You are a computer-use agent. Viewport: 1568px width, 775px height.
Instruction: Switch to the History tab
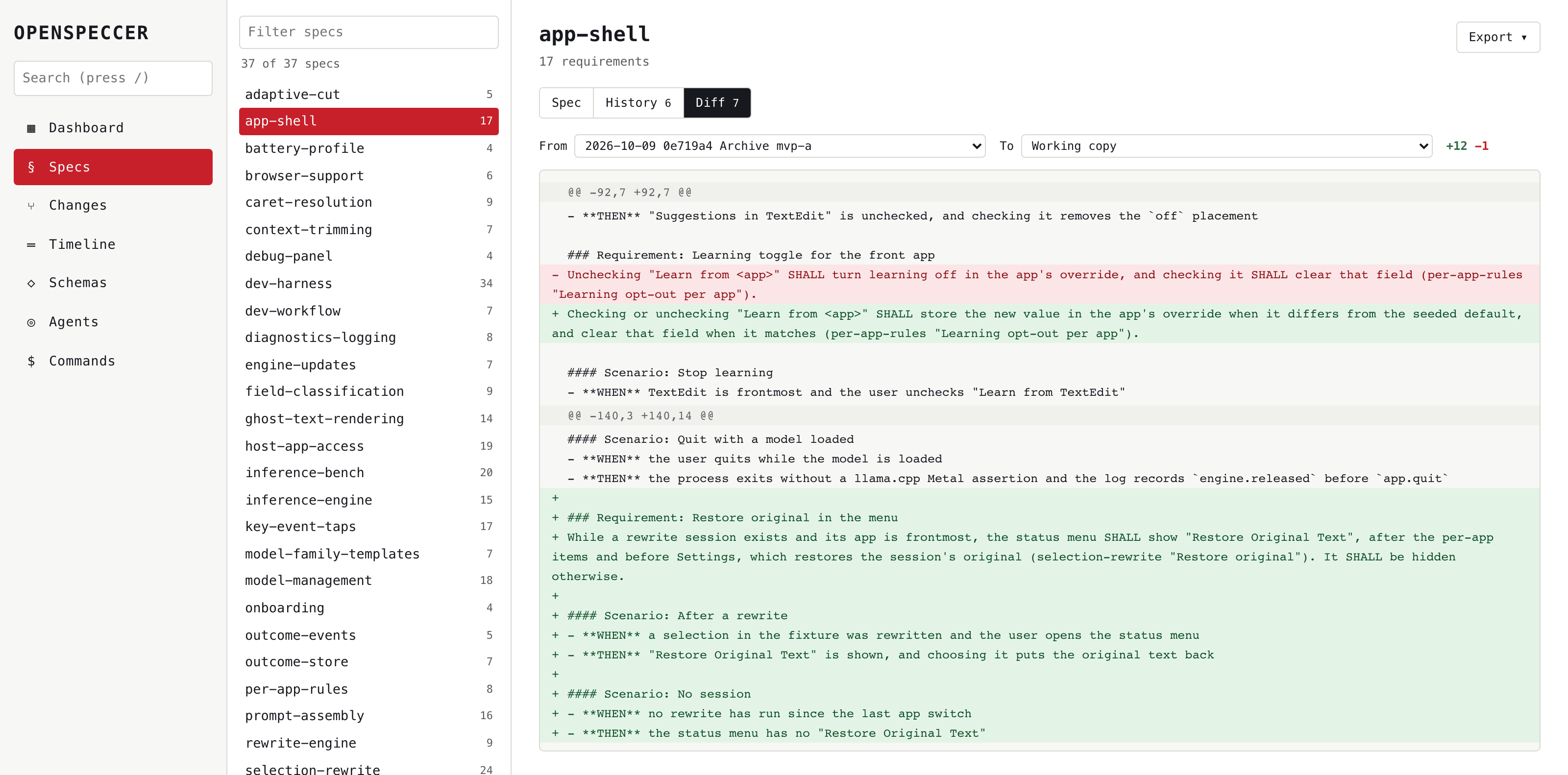[638, 103]
